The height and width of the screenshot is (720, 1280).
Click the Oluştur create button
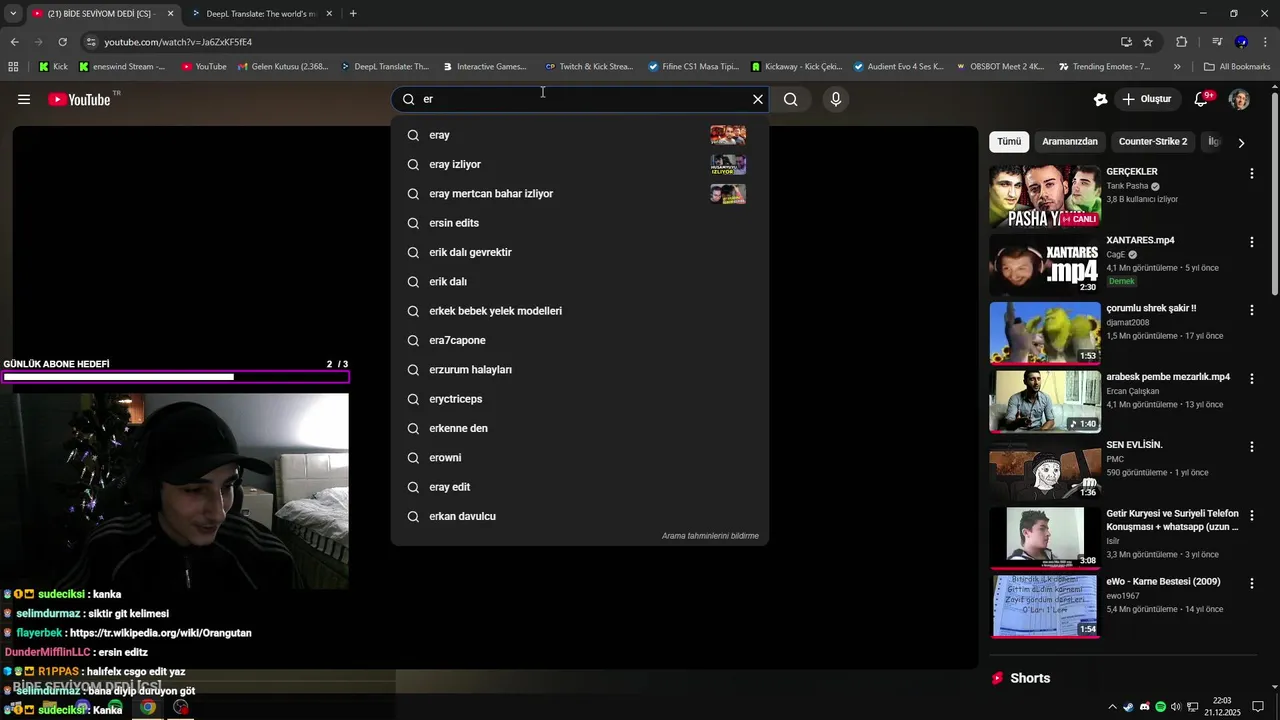pyautogui.click(x=1147, y=99)
